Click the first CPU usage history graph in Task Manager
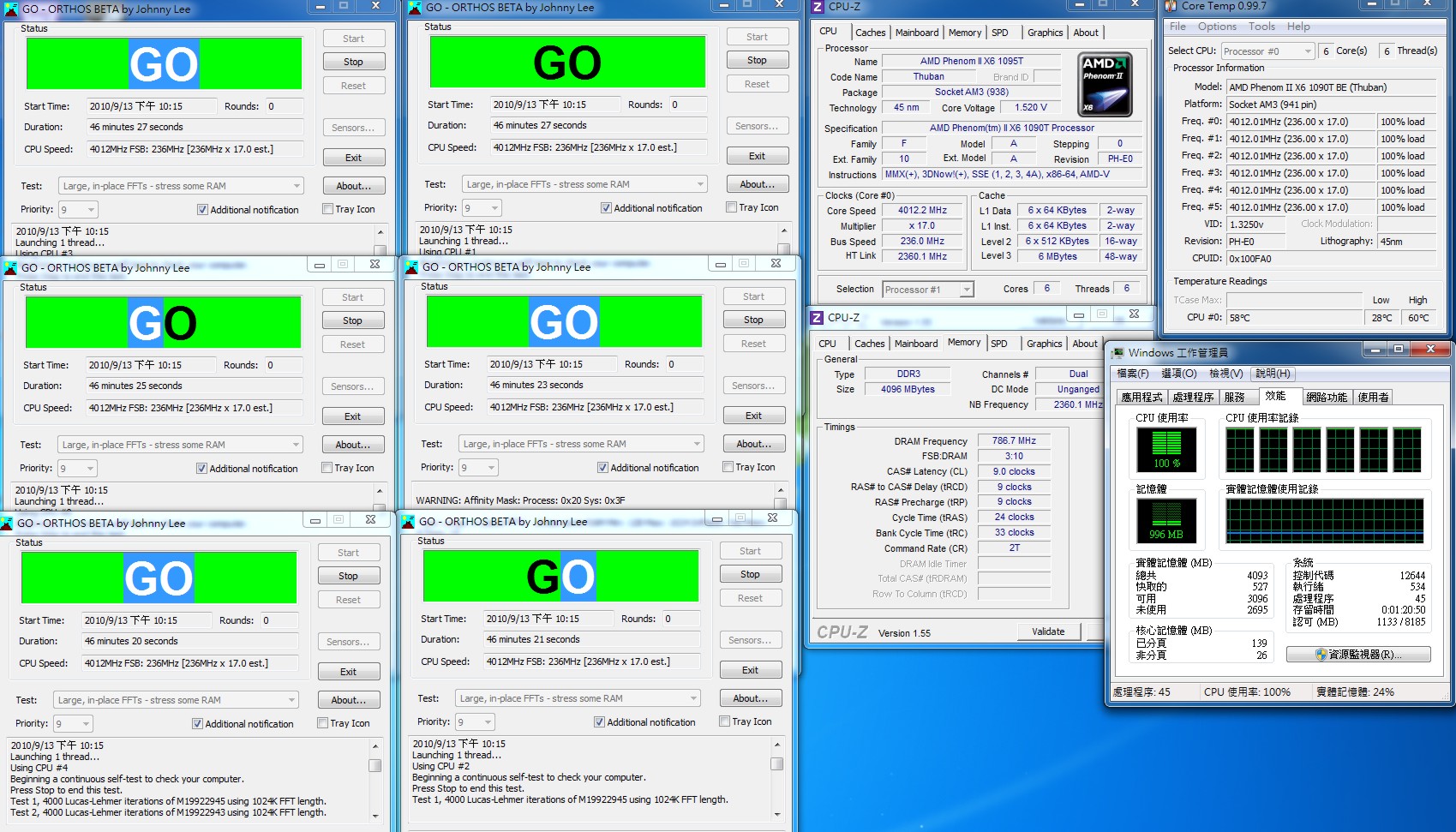Image resolution: width=1456 pixels, height=832 pixels. (1240, 450)
